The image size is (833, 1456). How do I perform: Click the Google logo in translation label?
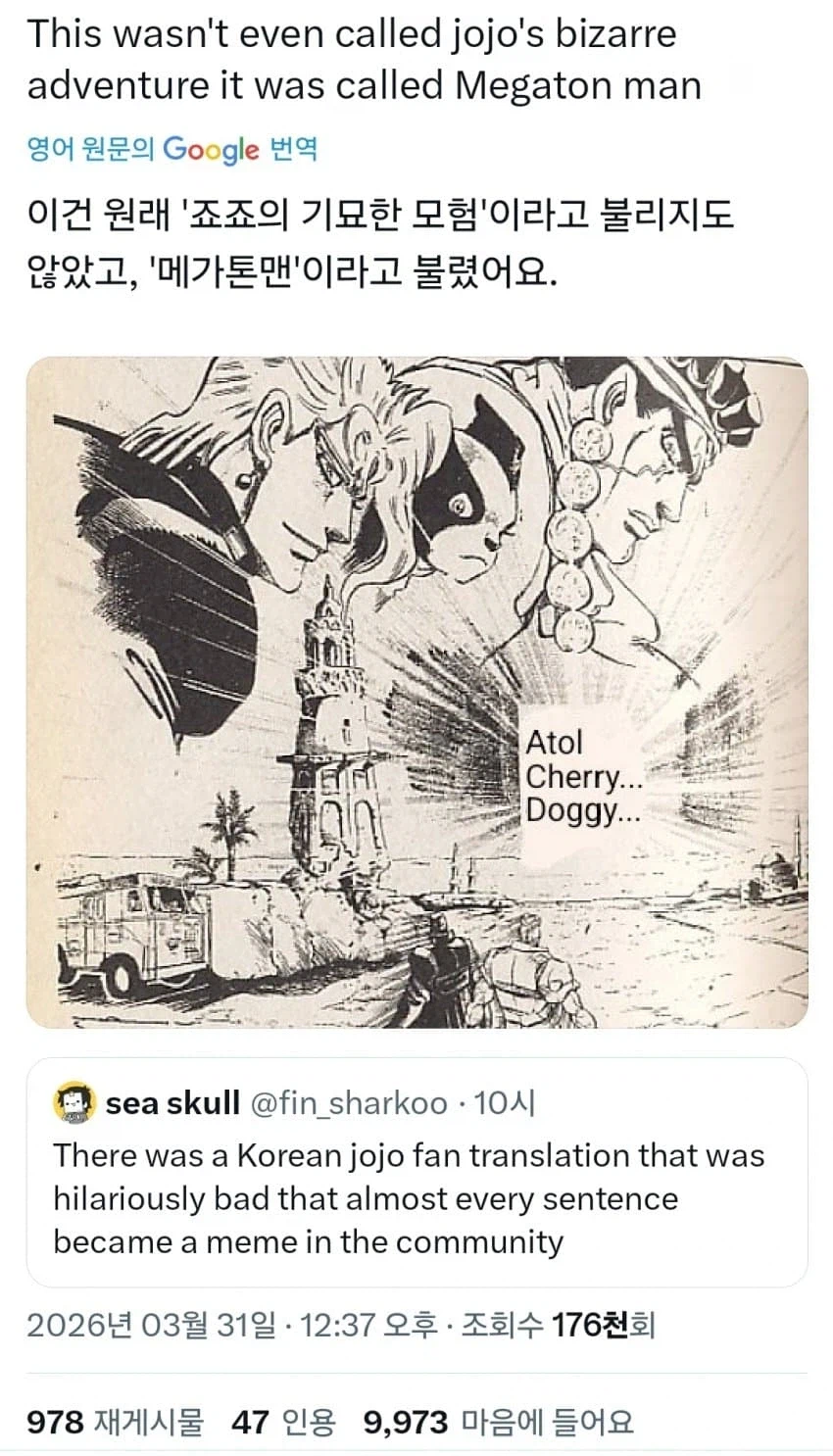tap(211, 149)
